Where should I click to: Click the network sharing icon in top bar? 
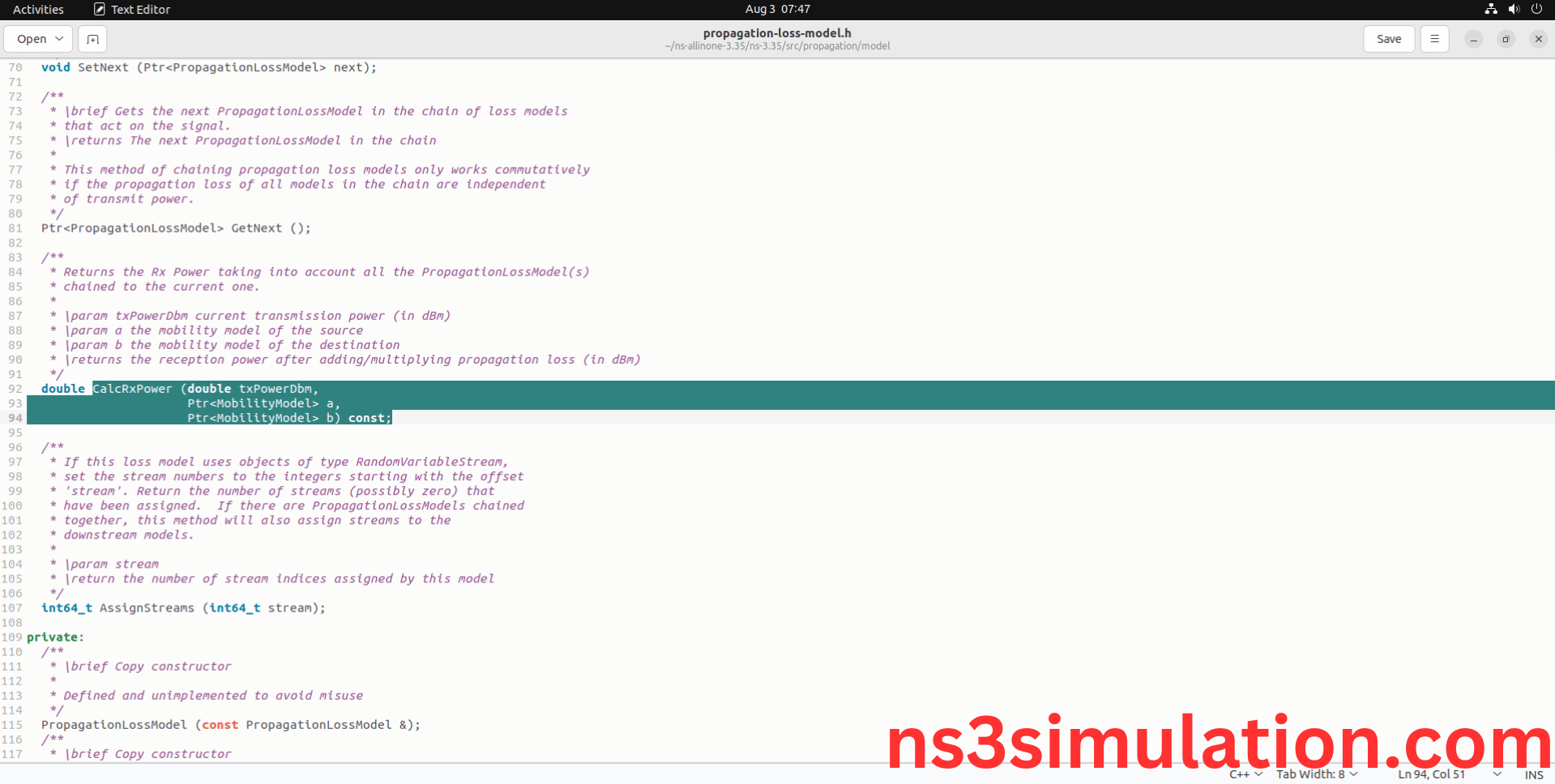point(1489,9)
